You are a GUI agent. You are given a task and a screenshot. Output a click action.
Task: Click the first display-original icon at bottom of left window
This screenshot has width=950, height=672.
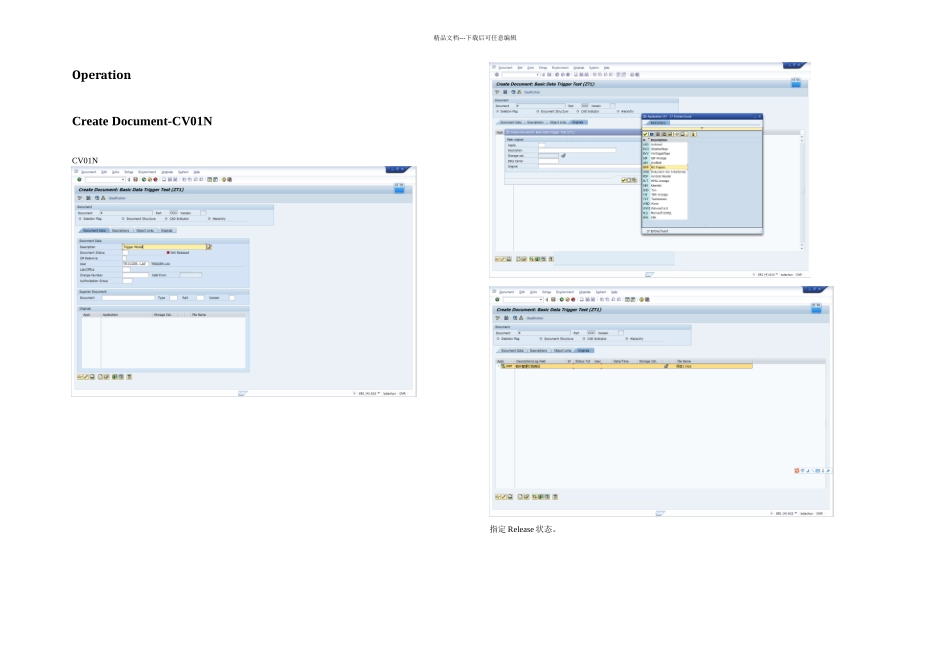tap(80, 377)
